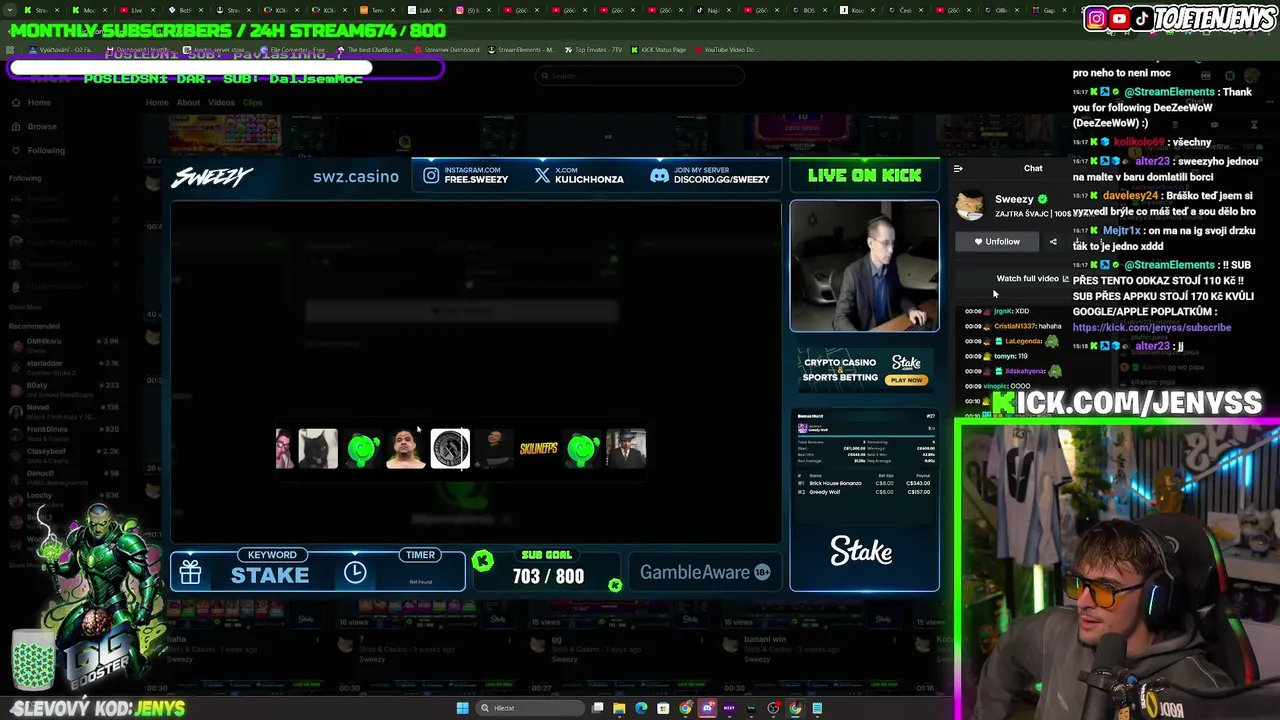
Task: Click the Show More link under Following
Action: (25, 307)
